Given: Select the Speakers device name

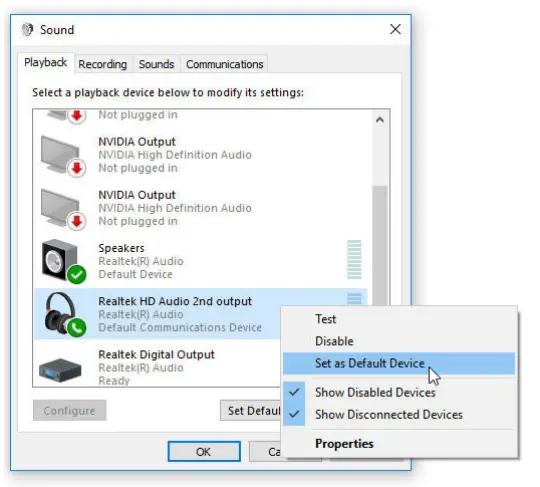Looking at the screenshot, I should [x=121, y=248].
